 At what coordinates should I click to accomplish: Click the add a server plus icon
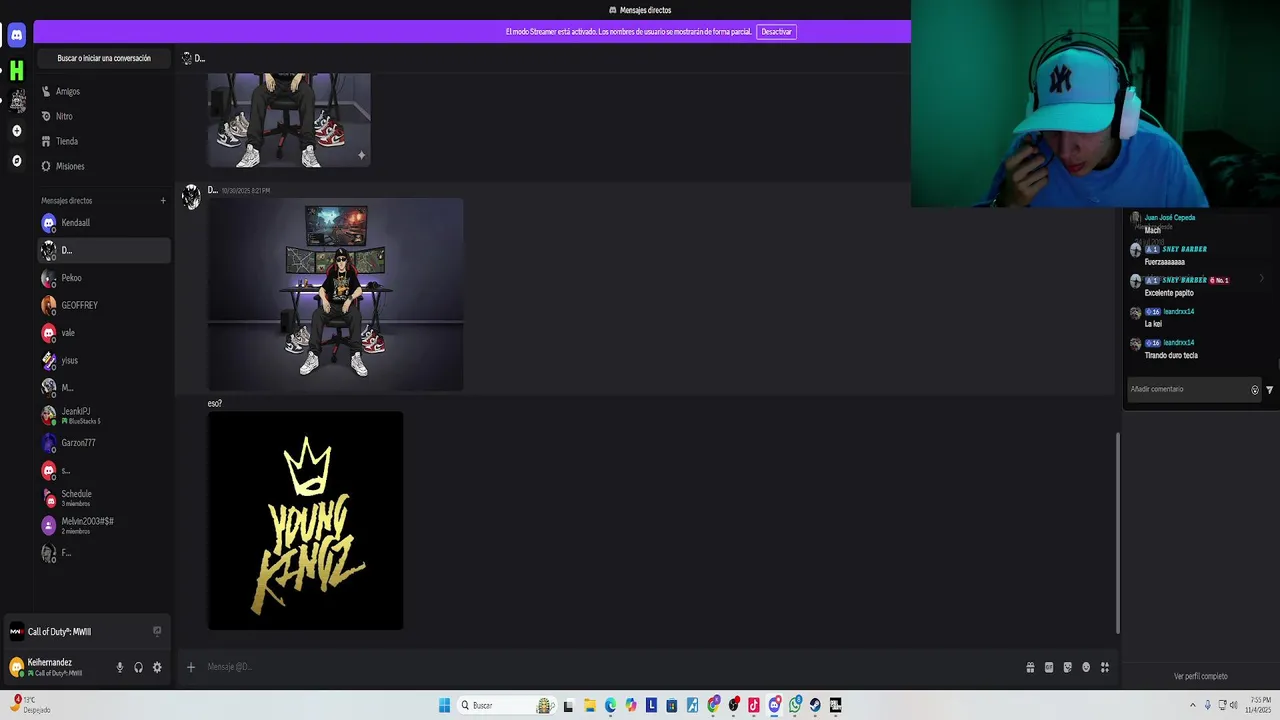point(16,131)
